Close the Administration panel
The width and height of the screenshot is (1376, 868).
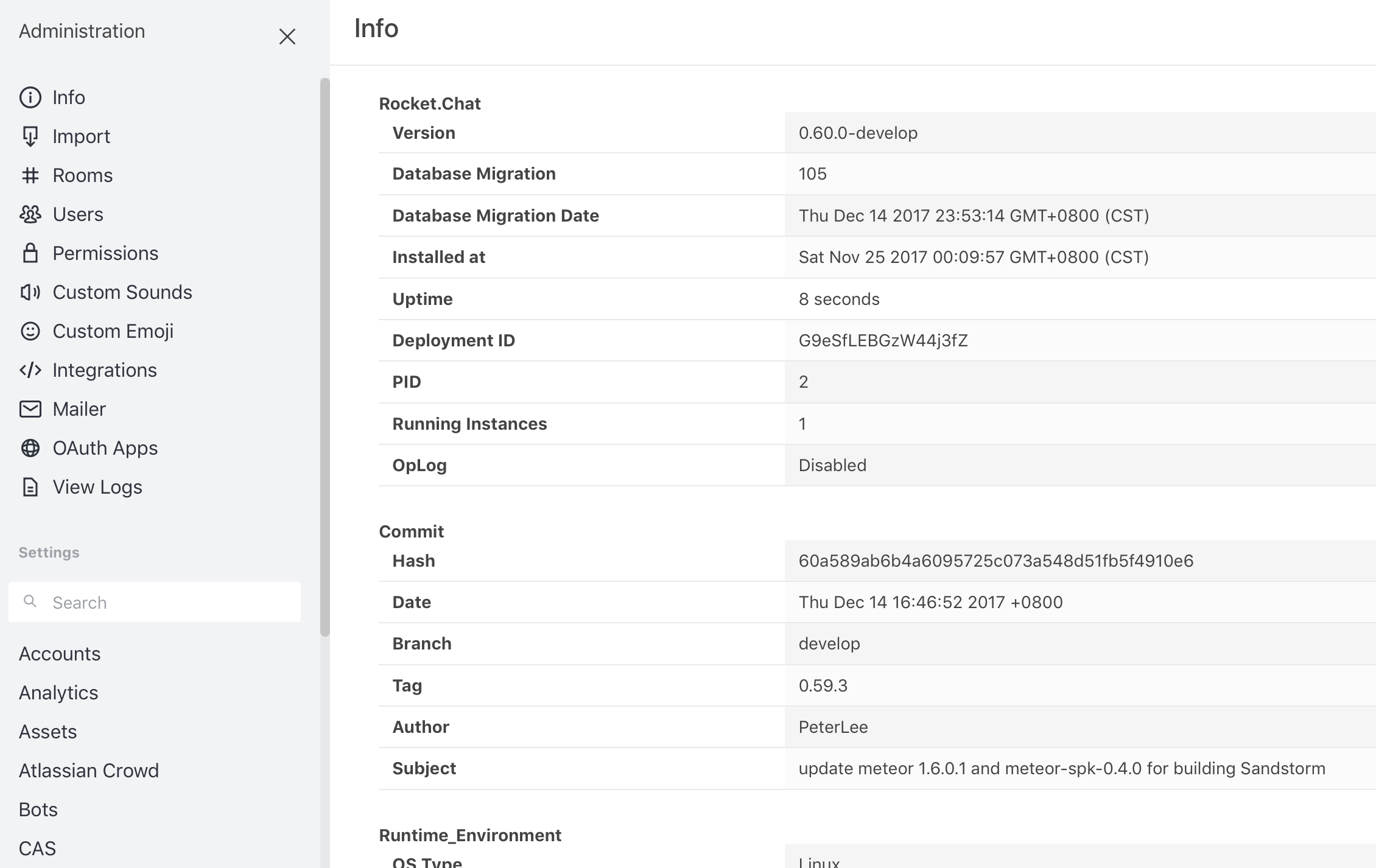tap(287, 37)
